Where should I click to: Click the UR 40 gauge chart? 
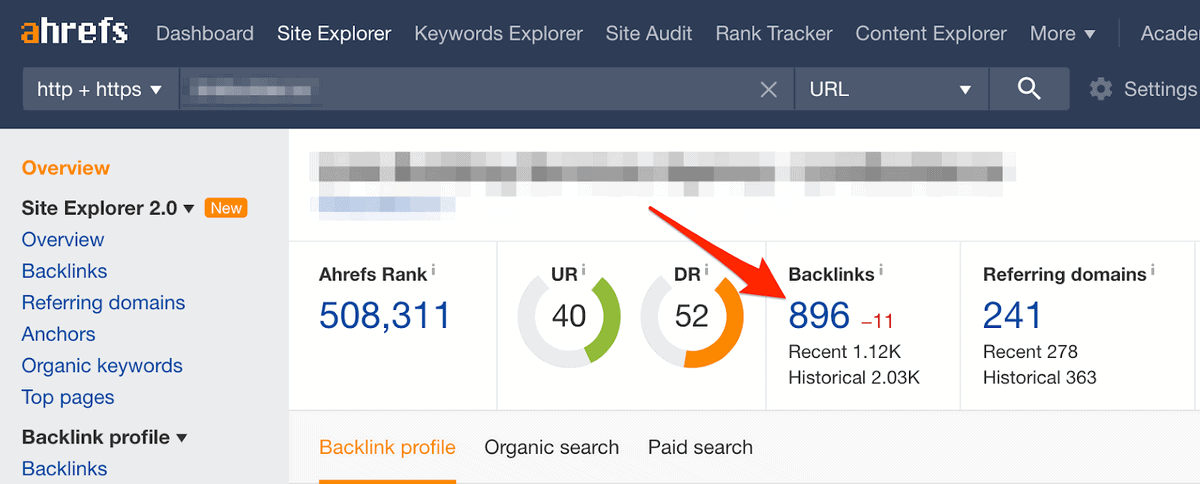[x=569, y=317]
